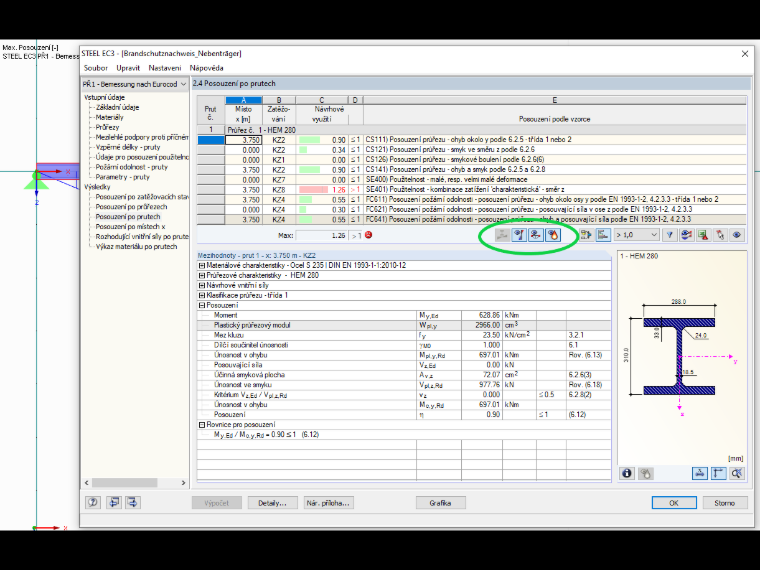Screen dimensions: 760x570
Task: Toggle fire resistance designs flame icon
Action: [553, 235]
